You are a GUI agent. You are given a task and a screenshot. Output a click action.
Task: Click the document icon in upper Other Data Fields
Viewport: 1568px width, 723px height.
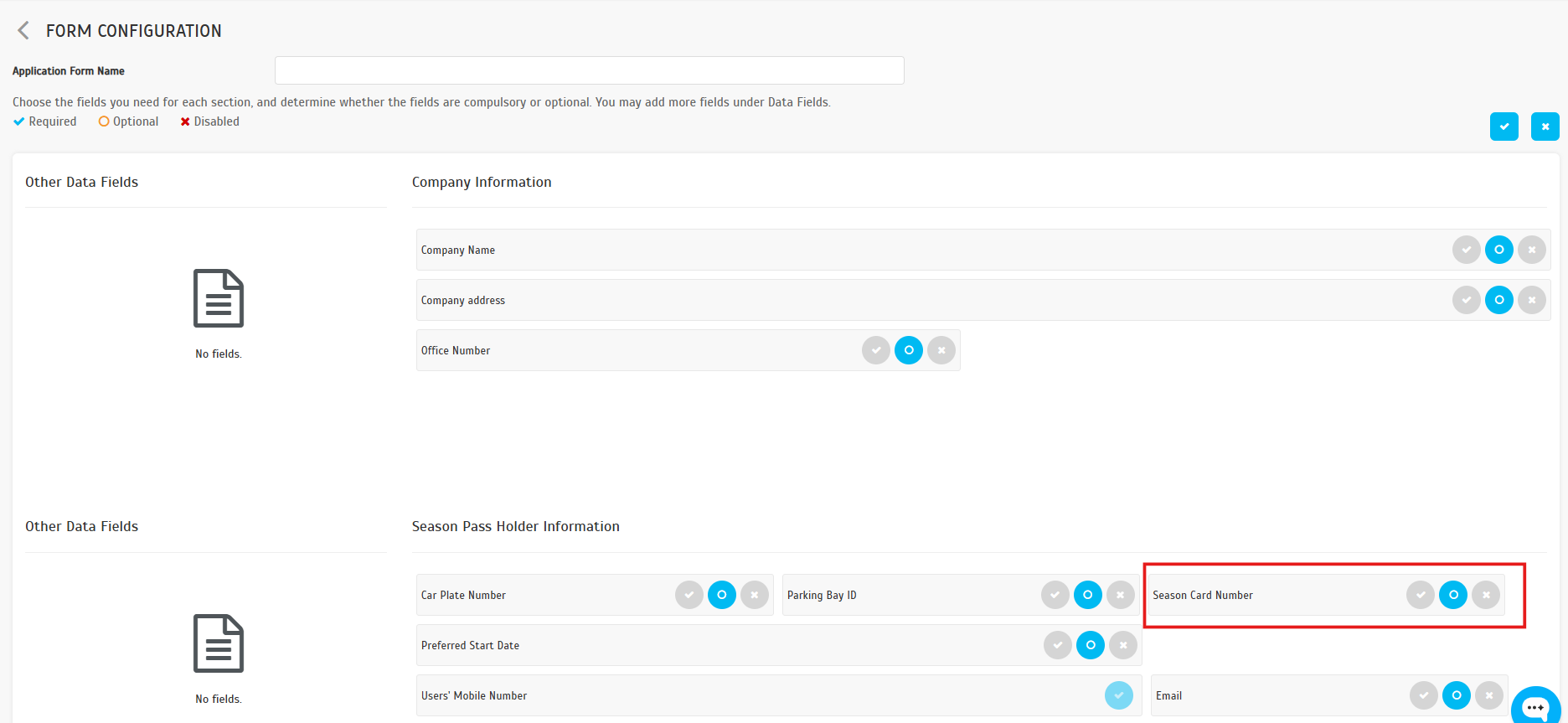click(x=219, y=298)
